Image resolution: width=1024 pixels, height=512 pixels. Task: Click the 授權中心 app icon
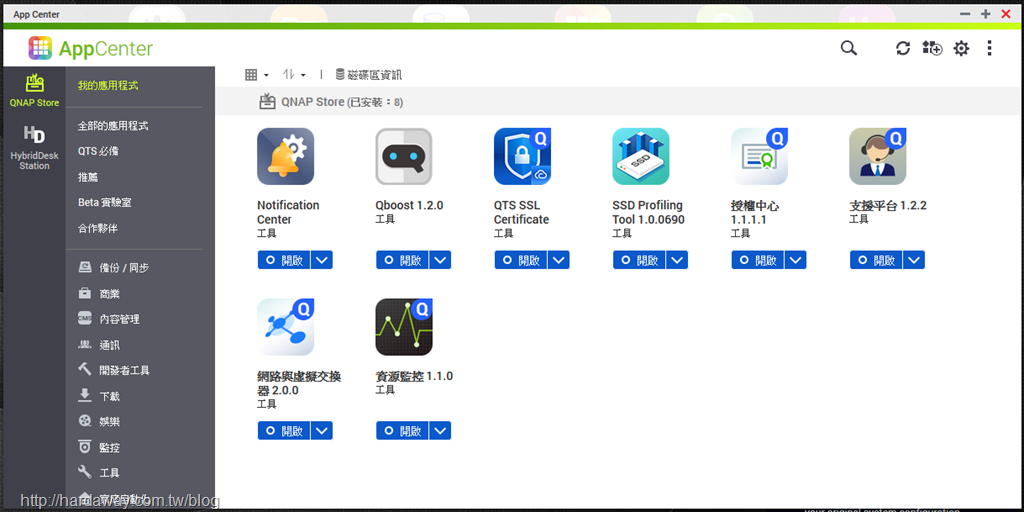click(x=760, y=157)
